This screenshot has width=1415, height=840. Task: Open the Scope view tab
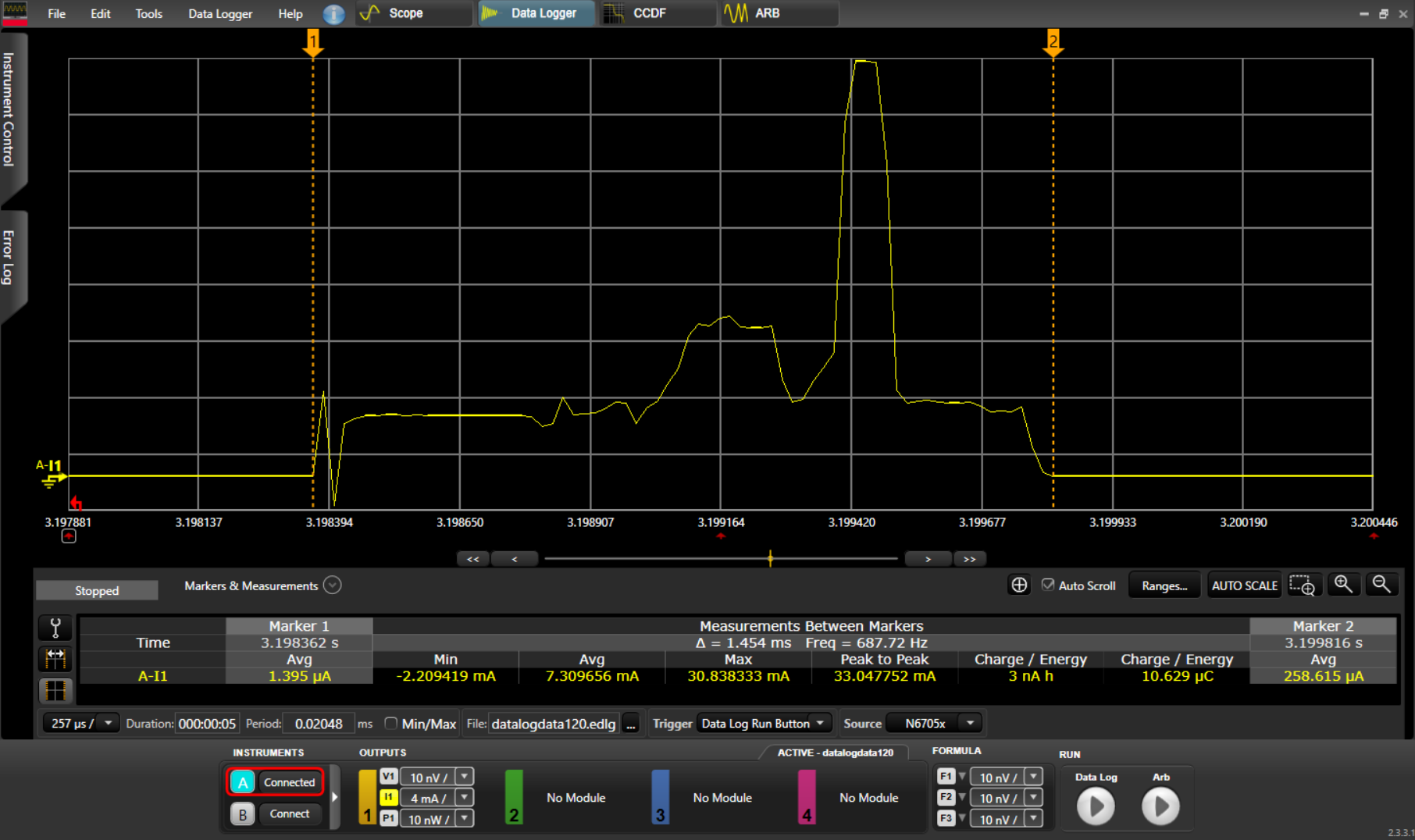tap(413, 13)
